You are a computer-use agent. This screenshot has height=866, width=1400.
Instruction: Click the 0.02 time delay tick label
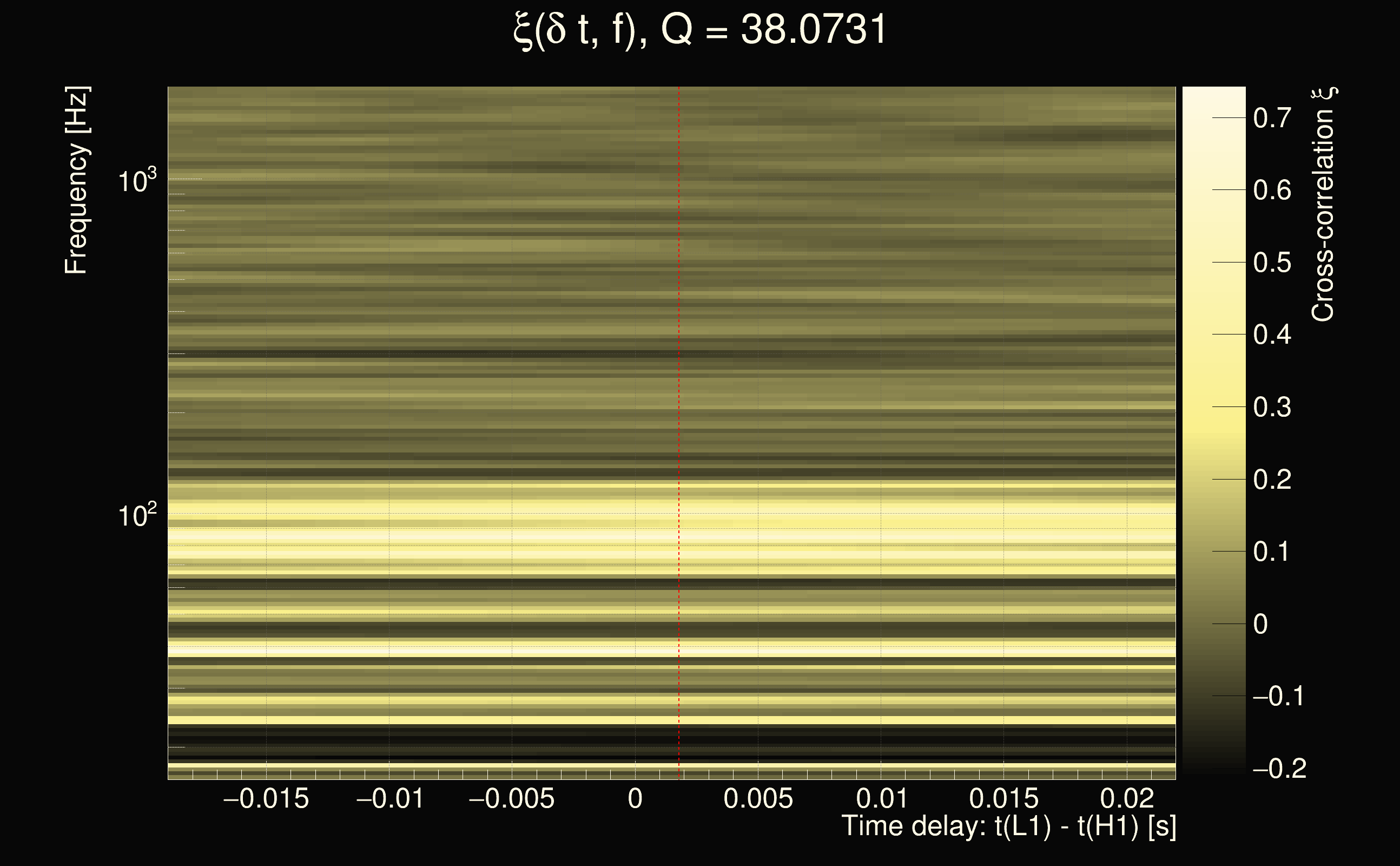point(1127,798)
